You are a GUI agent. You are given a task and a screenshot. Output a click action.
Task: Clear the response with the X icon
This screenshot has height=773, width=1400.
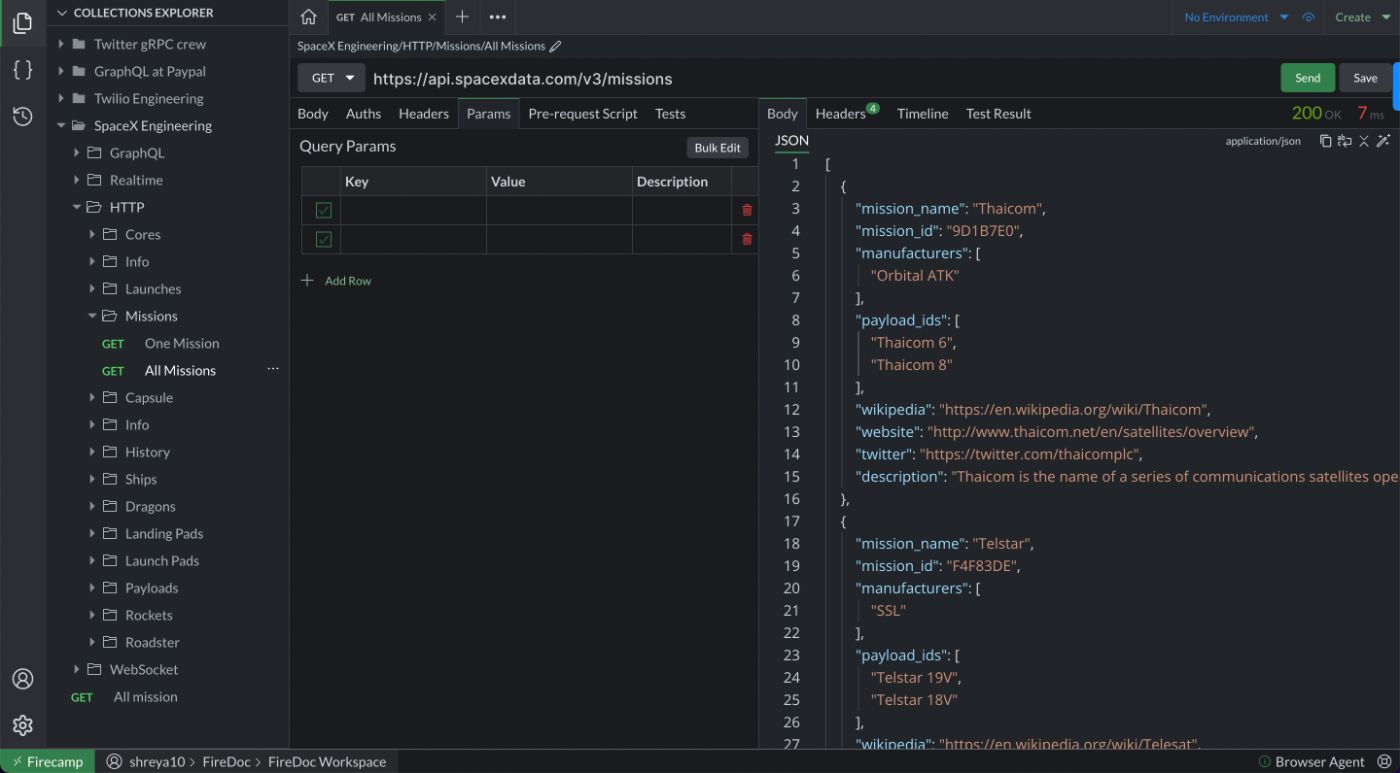click(1364, 141)
